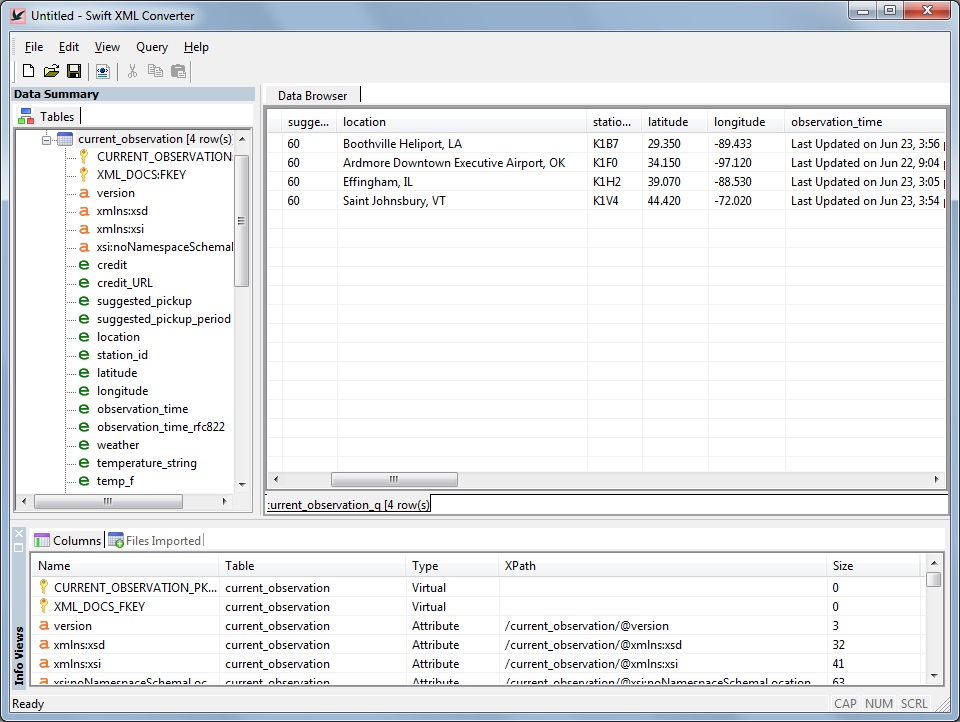Click the table icon beside current_observation node
The image size is (960, 722).
65,139
